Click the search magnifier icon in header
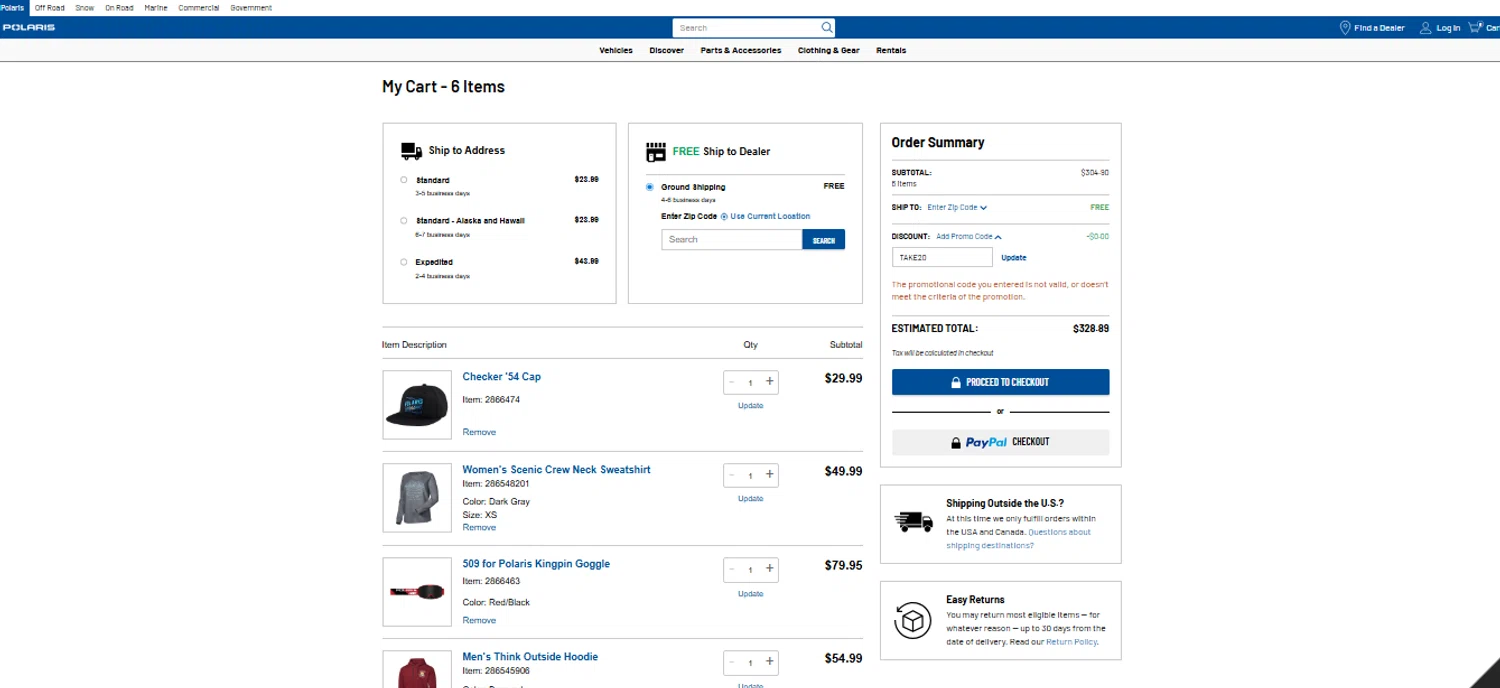Image resolution: width=1500 pixels, height=688 pixels. (826, 28)
